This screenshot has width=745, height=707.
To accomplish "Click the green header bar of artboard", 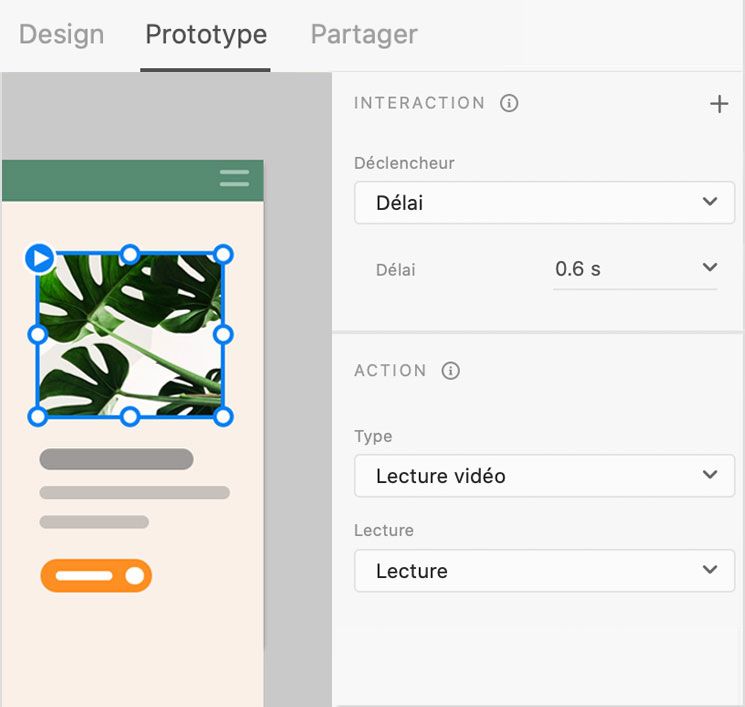I will coord(110,181).
